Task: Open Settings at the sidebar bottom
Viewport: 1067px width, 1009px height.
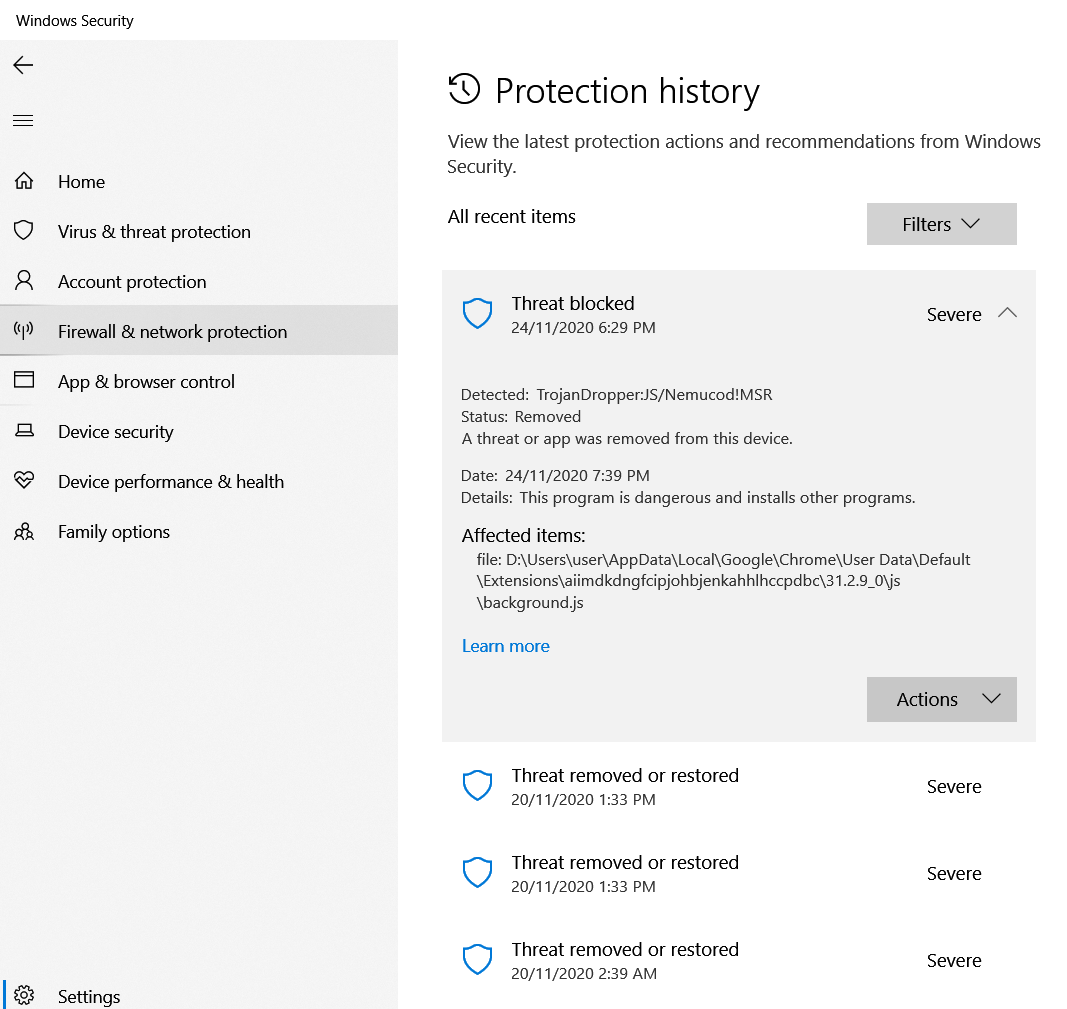Action: coord(199,996)
